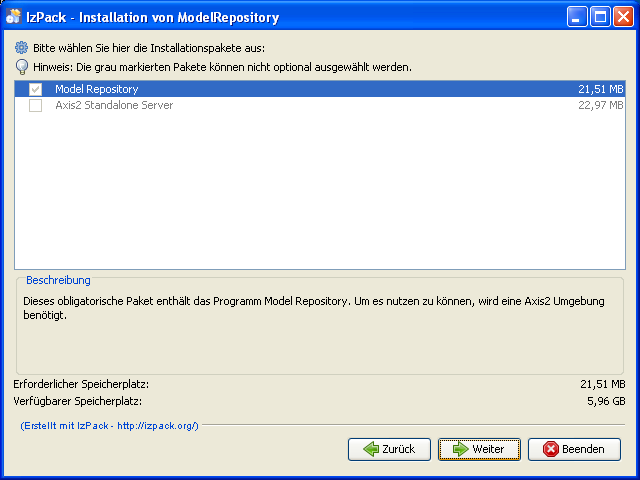Viewport: 640px width, 480px height.
Task: Click the Erforderlicher Speicherplatz label
Action: coord(81,384)
